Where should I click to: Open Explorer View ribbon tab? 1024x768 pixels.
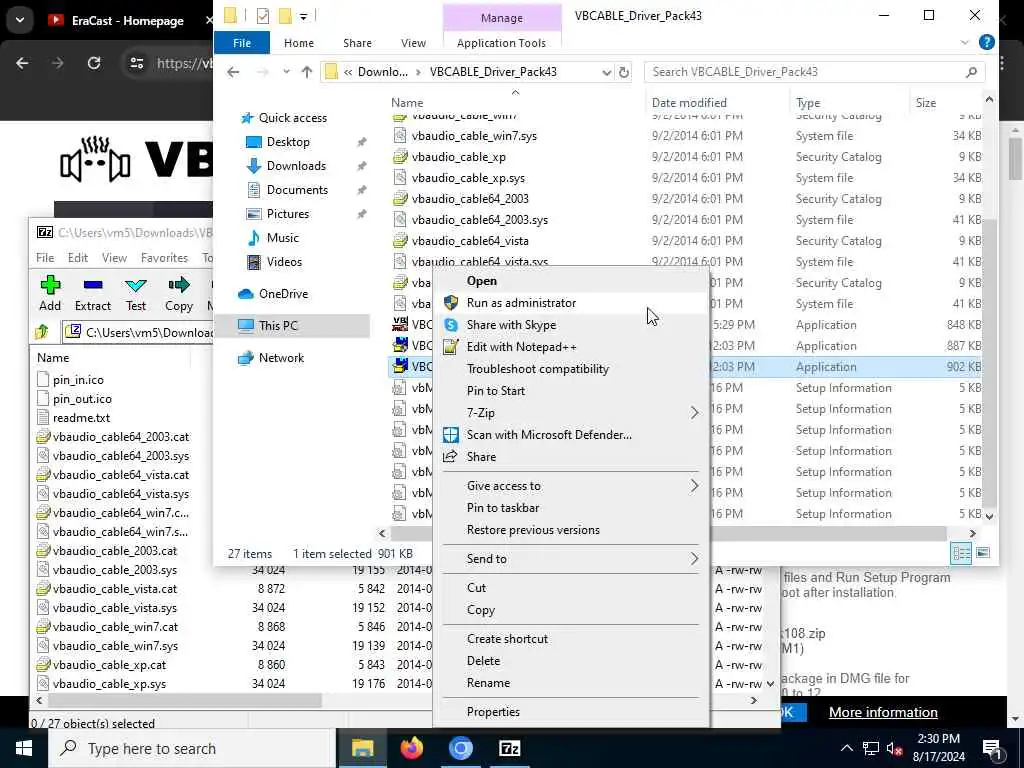click(413, 42)
